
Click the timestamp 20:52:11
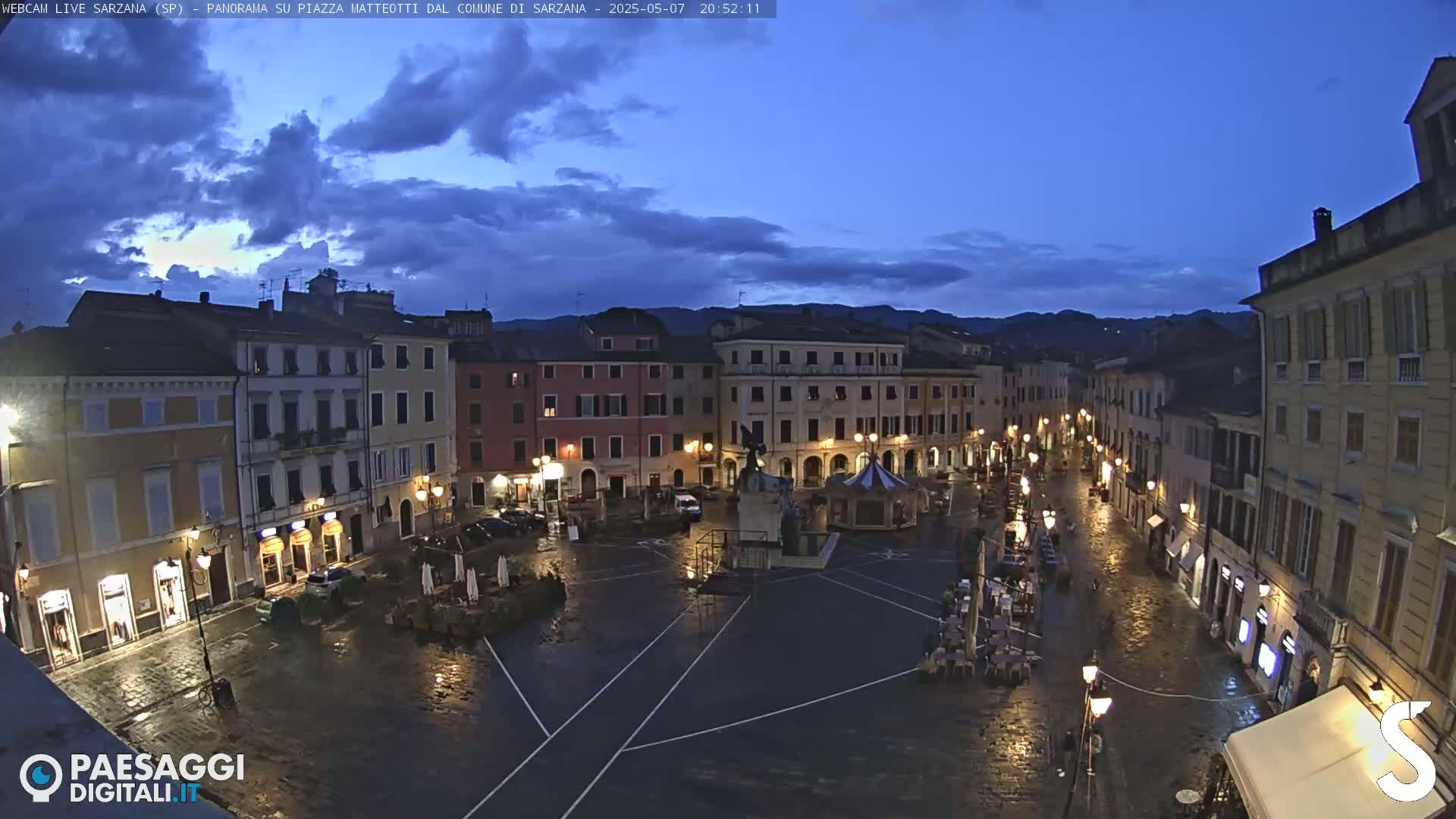[x=730, y=8]
